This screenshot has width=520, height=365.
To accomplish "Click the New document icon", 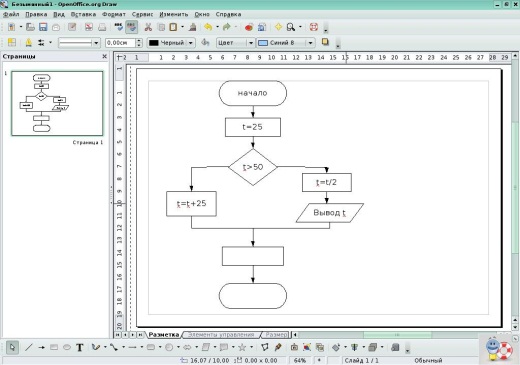I will (12, 27).
